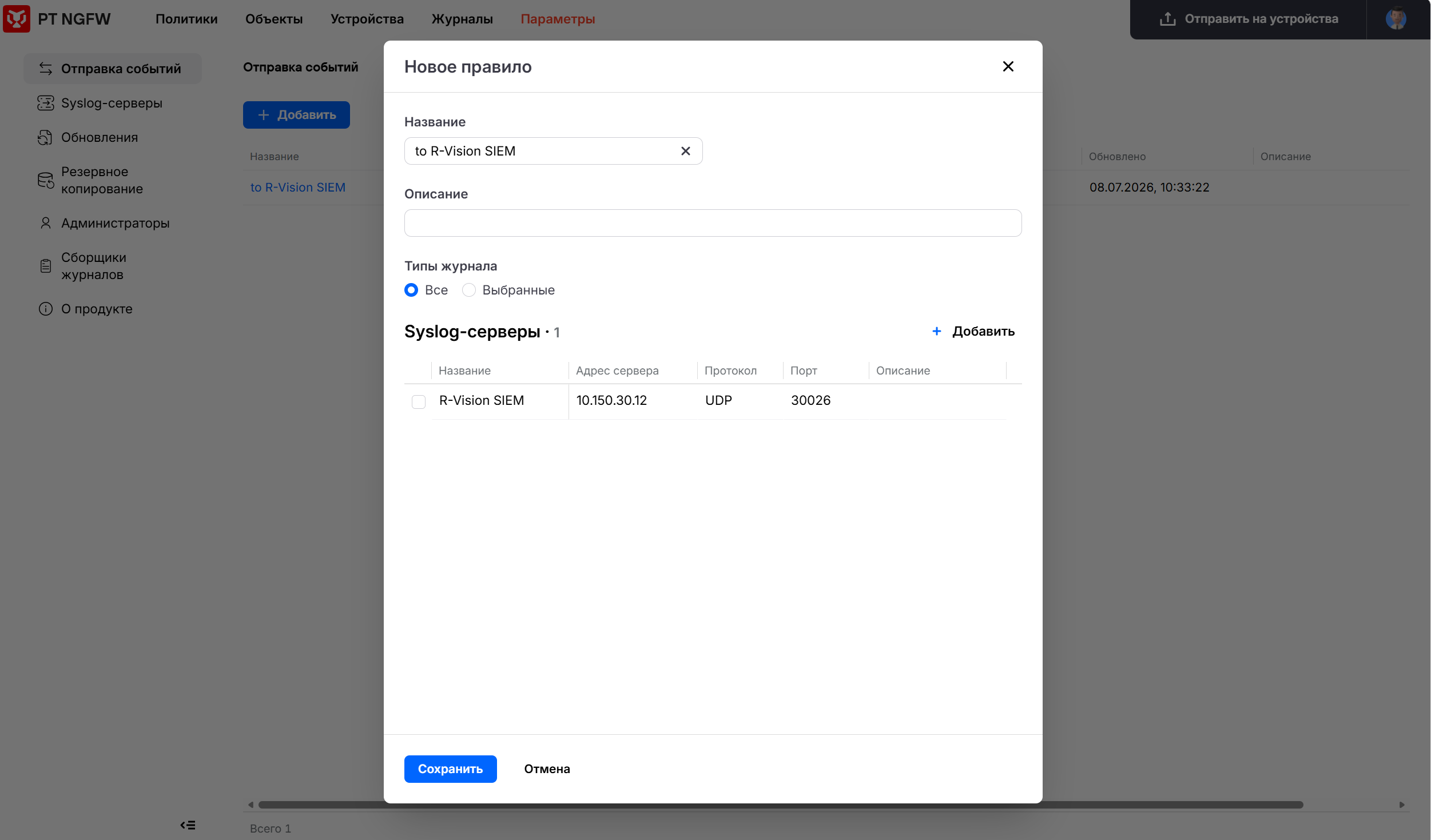Screen dimensions: 1431x840
Task: Click the Сохранить button
Action: pos(450,769)
